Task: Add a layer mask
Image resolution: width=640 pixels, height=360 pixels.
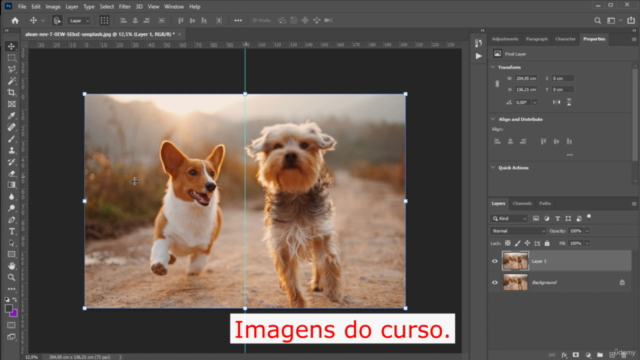Action: click(576, 355)
